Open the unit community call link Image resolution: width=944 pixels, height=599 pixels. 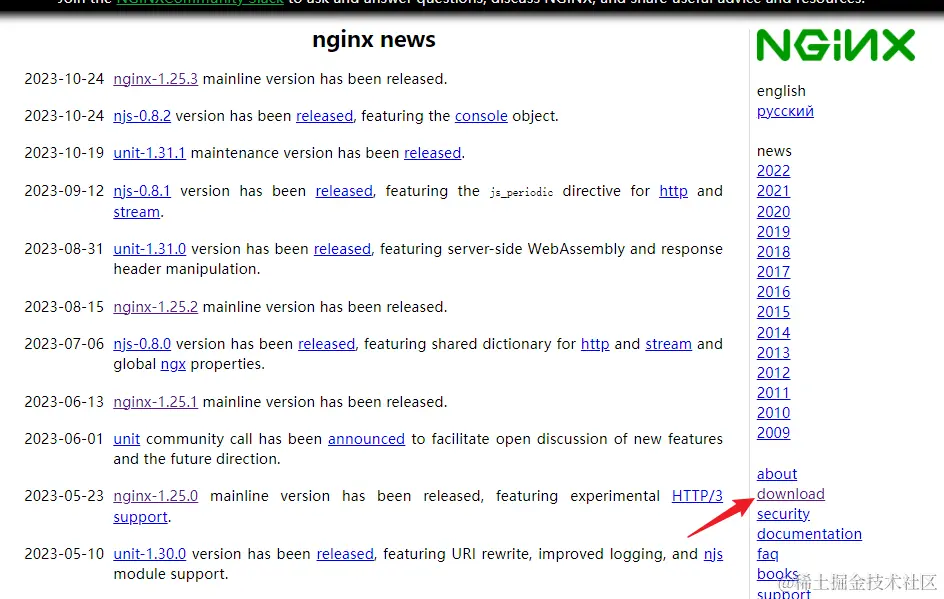pyautogui.click(x=126, y=439)
